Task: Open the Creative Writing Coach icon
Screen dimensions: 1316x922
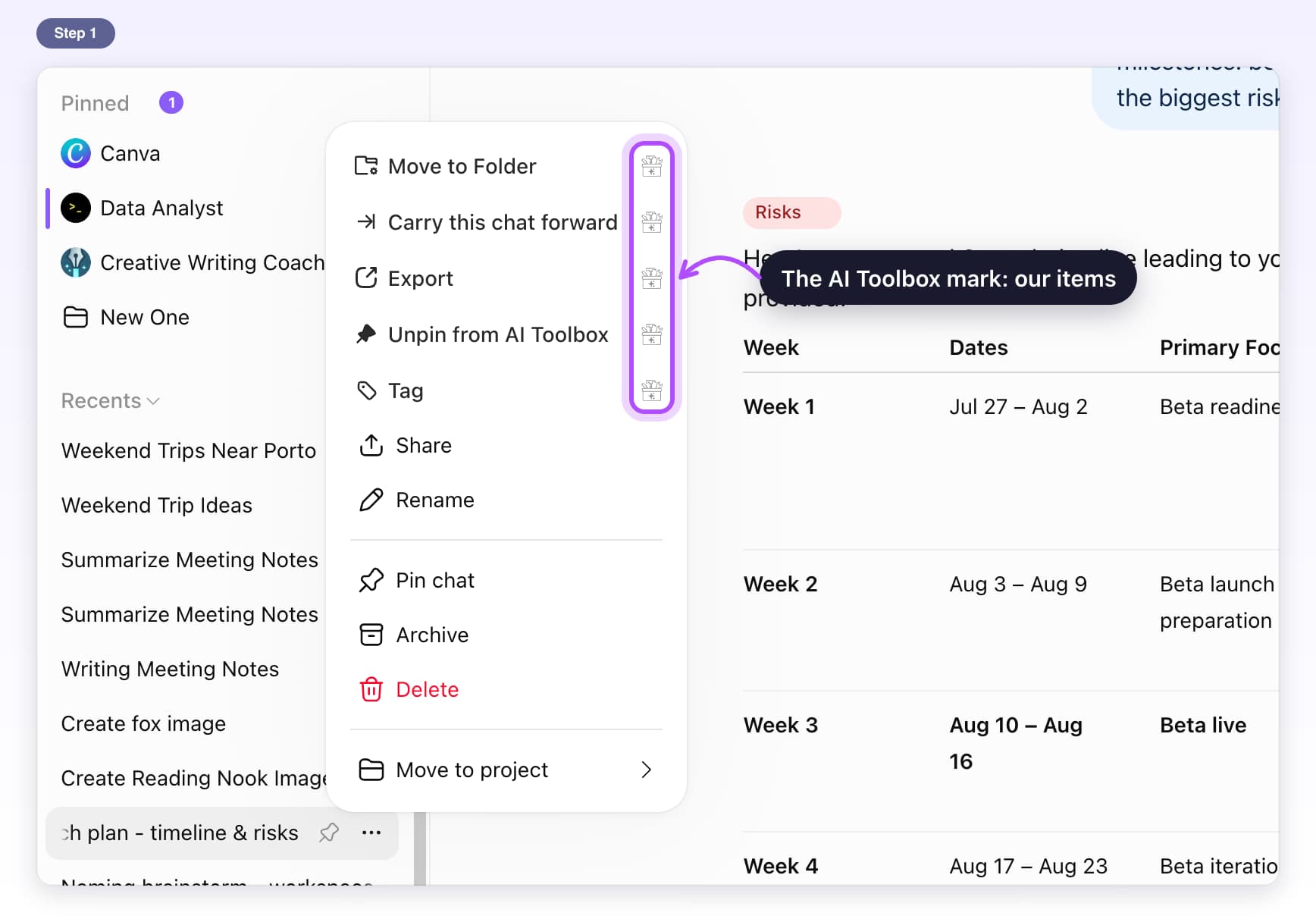Action: pyautogui.click(x=76, y=262)
